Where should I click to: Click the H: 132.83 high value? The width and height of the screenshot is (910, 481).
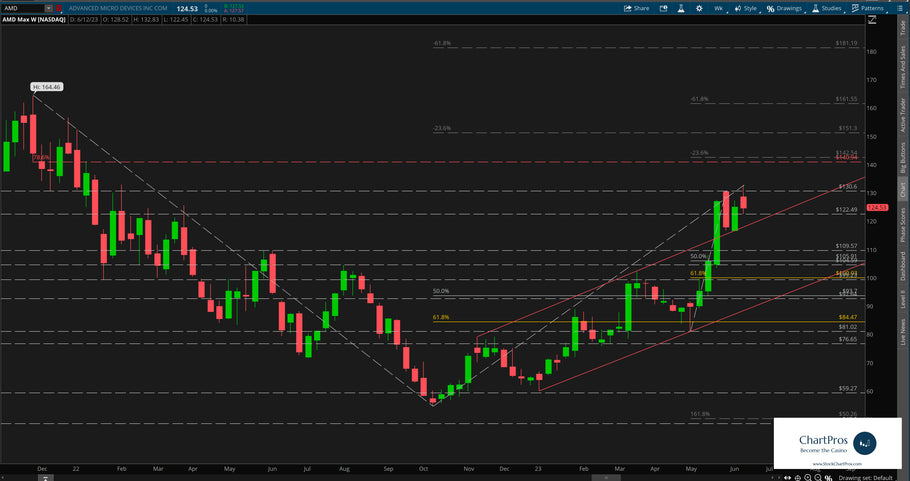pyautogui.click(x=145, y=19)
